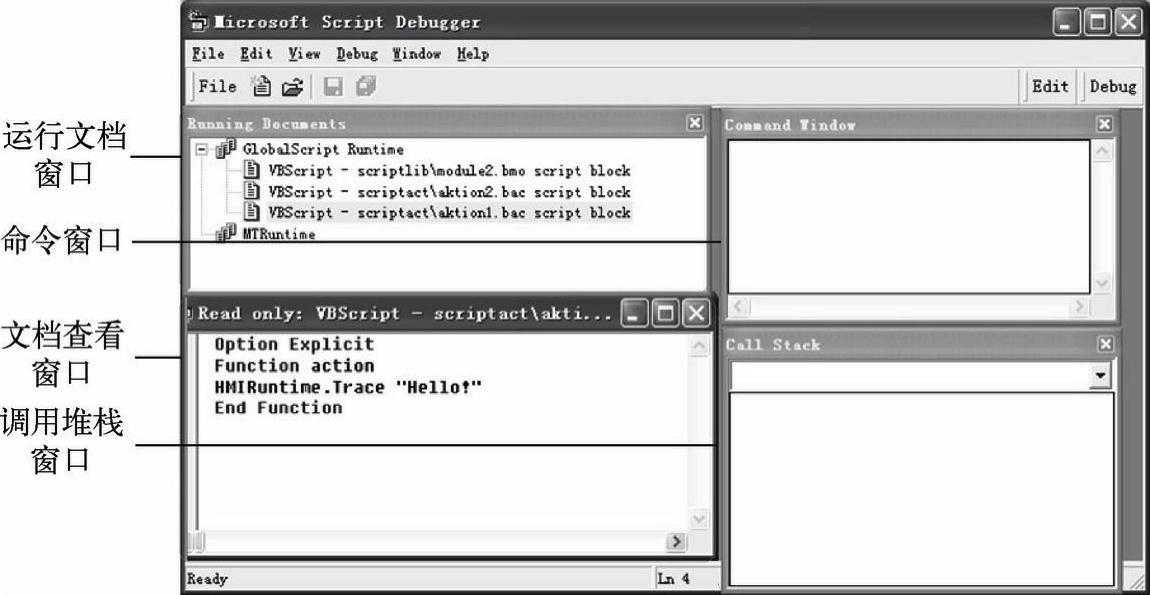The height and width of the screenshot is (595, 1150).
Task: Open the Debug menu
Action: (x=357, y=54)
